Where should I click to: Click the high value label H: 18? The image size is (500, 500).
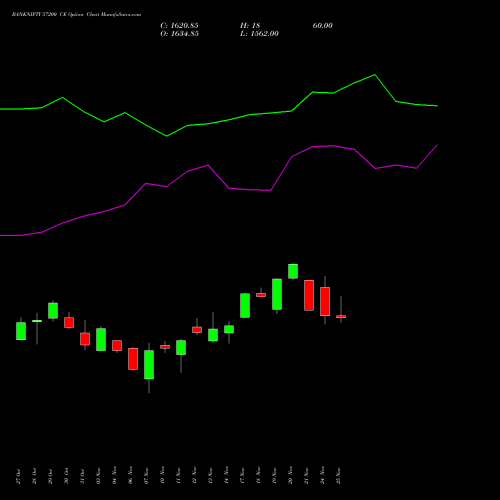click(250, 26)
